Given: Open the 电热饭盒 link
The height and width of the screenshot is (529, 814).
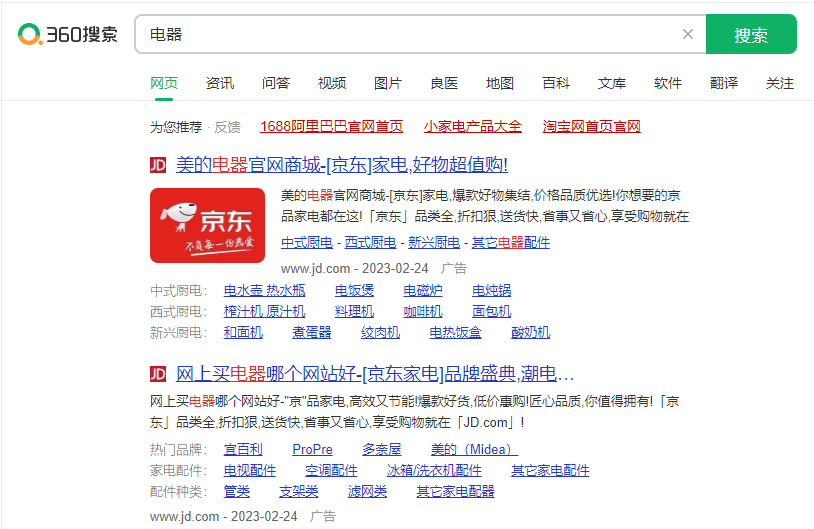Looking at the screenshot, I should (x=455, y=332).
